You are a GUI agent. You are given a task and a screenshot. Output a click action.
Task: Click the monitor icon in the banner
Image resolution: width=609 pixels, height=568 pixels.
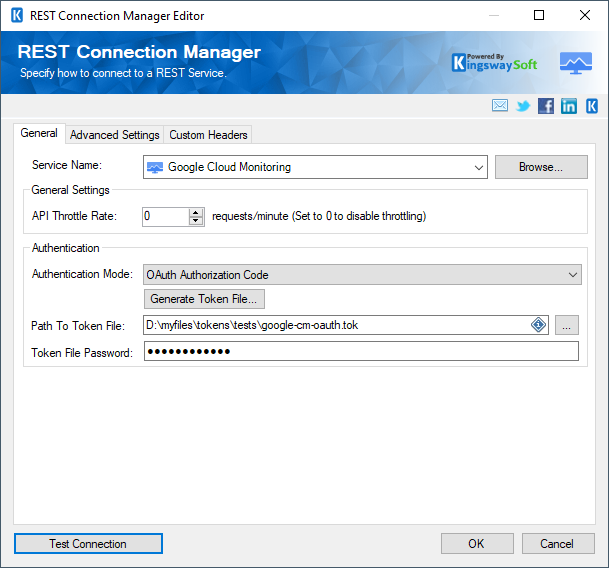(576, 63)
